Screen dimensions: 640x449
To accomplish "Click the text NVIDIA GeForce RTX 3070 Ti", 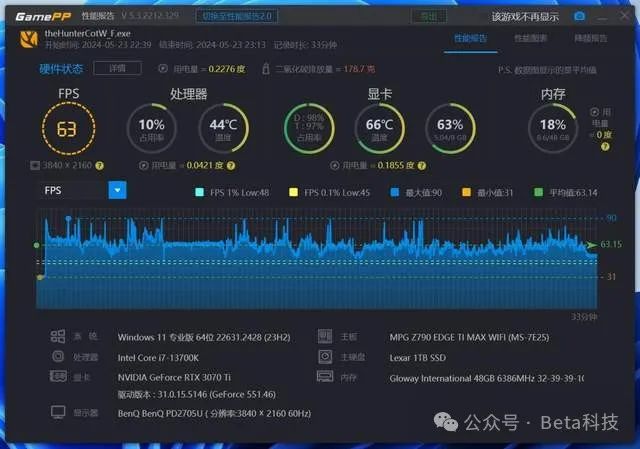I will tap(174, 378).
